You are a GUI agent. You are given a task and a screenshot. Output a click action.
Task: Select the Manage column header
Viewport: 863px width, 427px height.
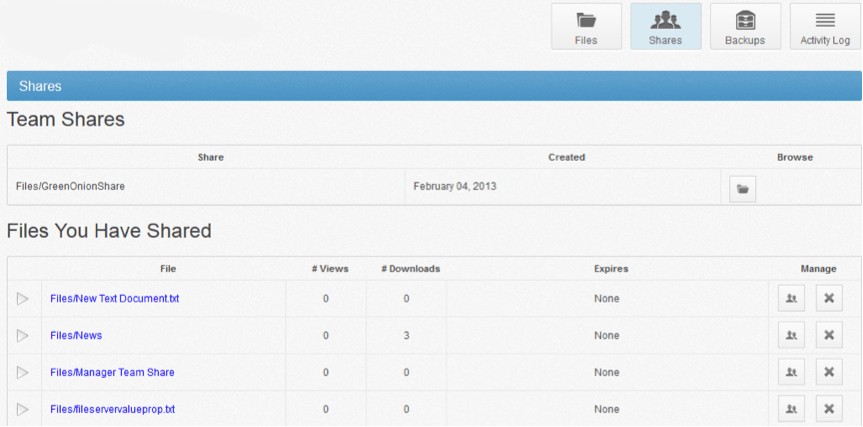[818, 269]
